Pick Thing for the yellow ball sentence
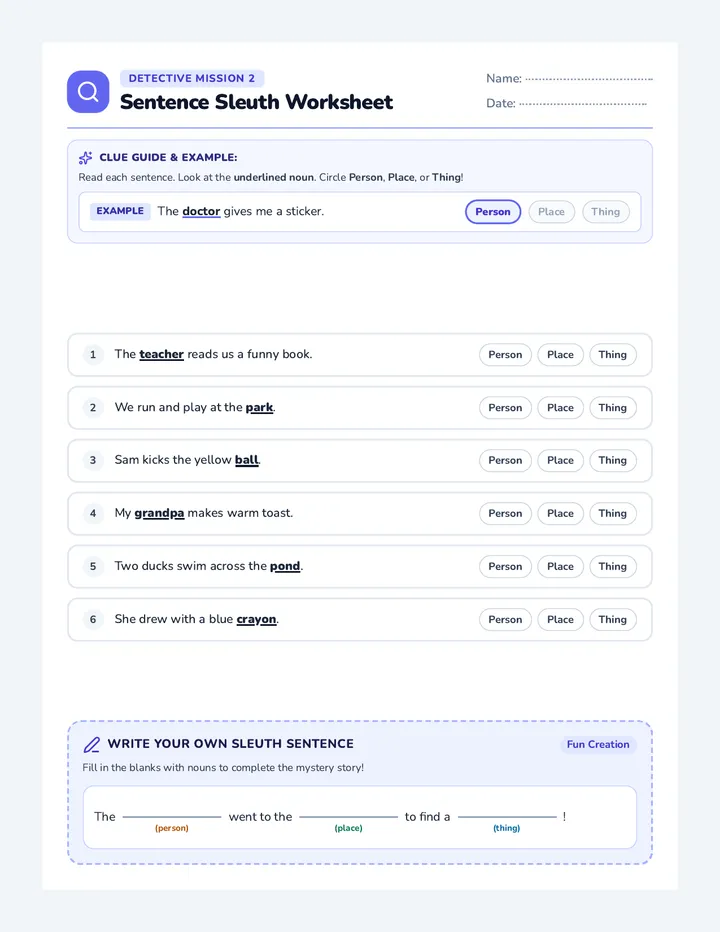This screenshot has height=932, width=720. coord(612,461)
